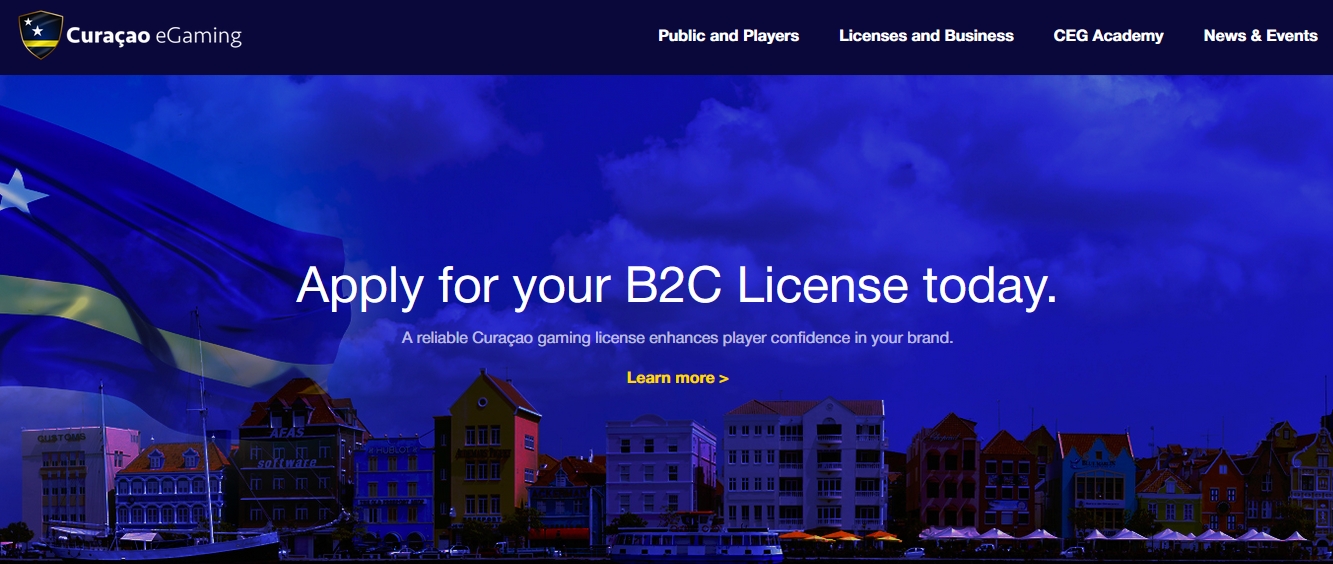Open the Licenses and Business menu
1333x564 pixels.
coord(926,36)
